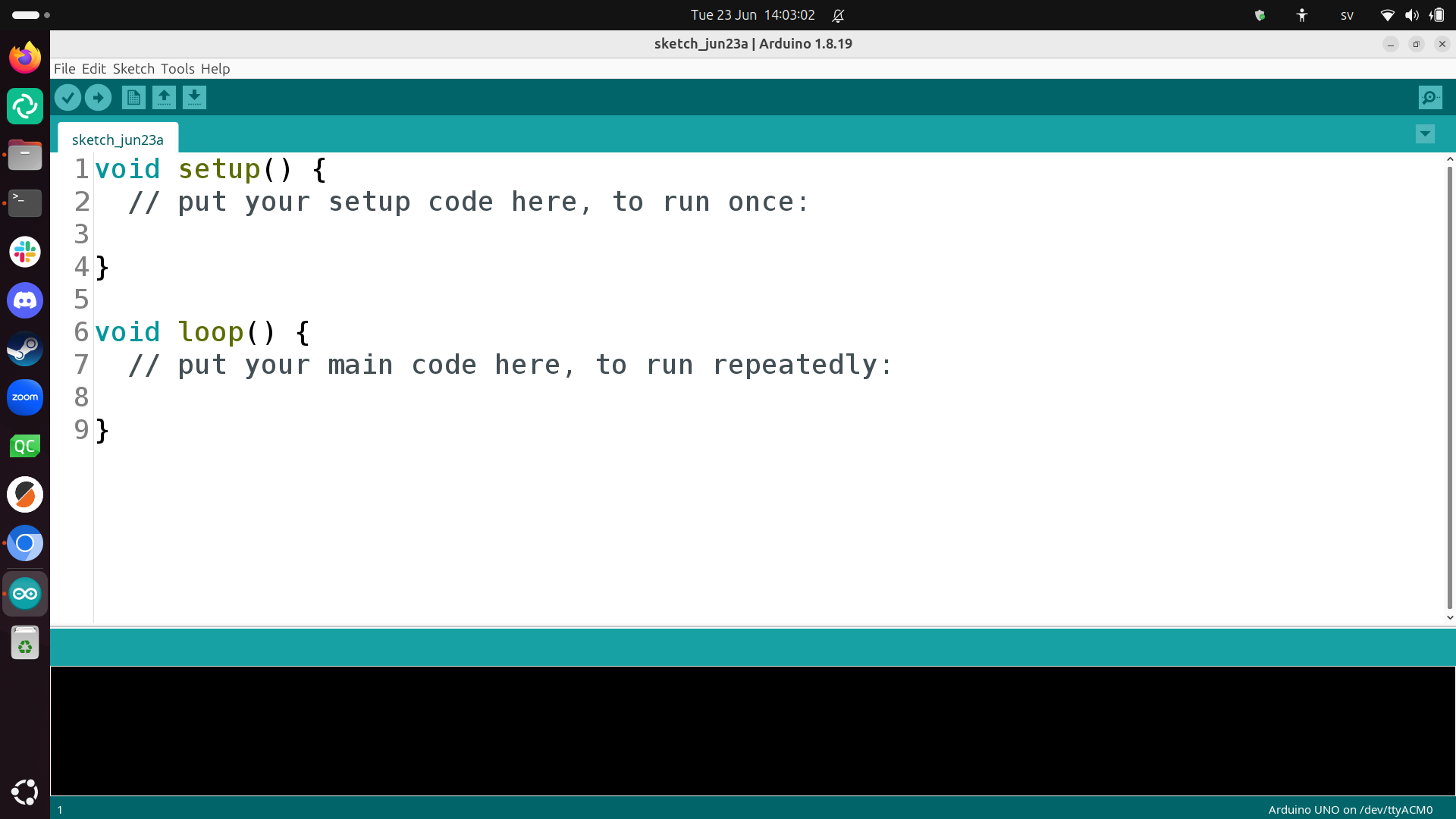This screenshot has height=819, width=1456.
Task: Open Slack from the dock
Action: 25,252
